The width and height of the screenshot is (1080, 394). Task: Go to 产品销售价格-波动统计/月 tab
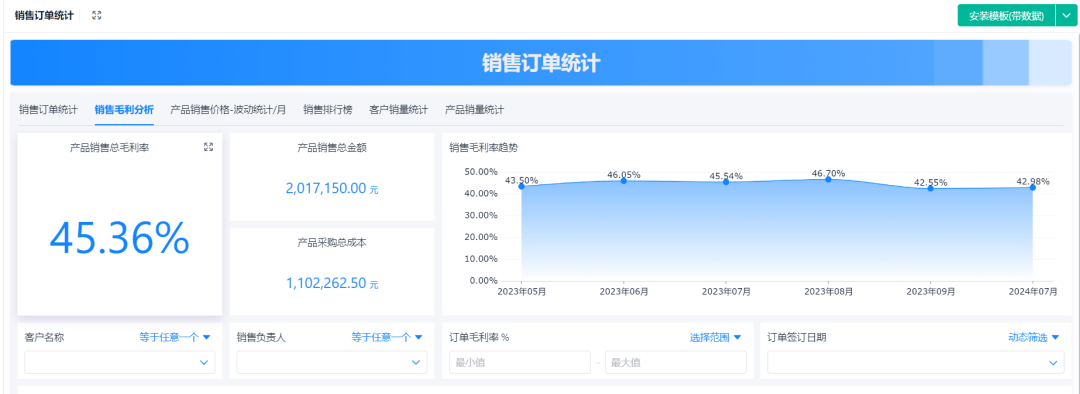(x=228, y=110)
